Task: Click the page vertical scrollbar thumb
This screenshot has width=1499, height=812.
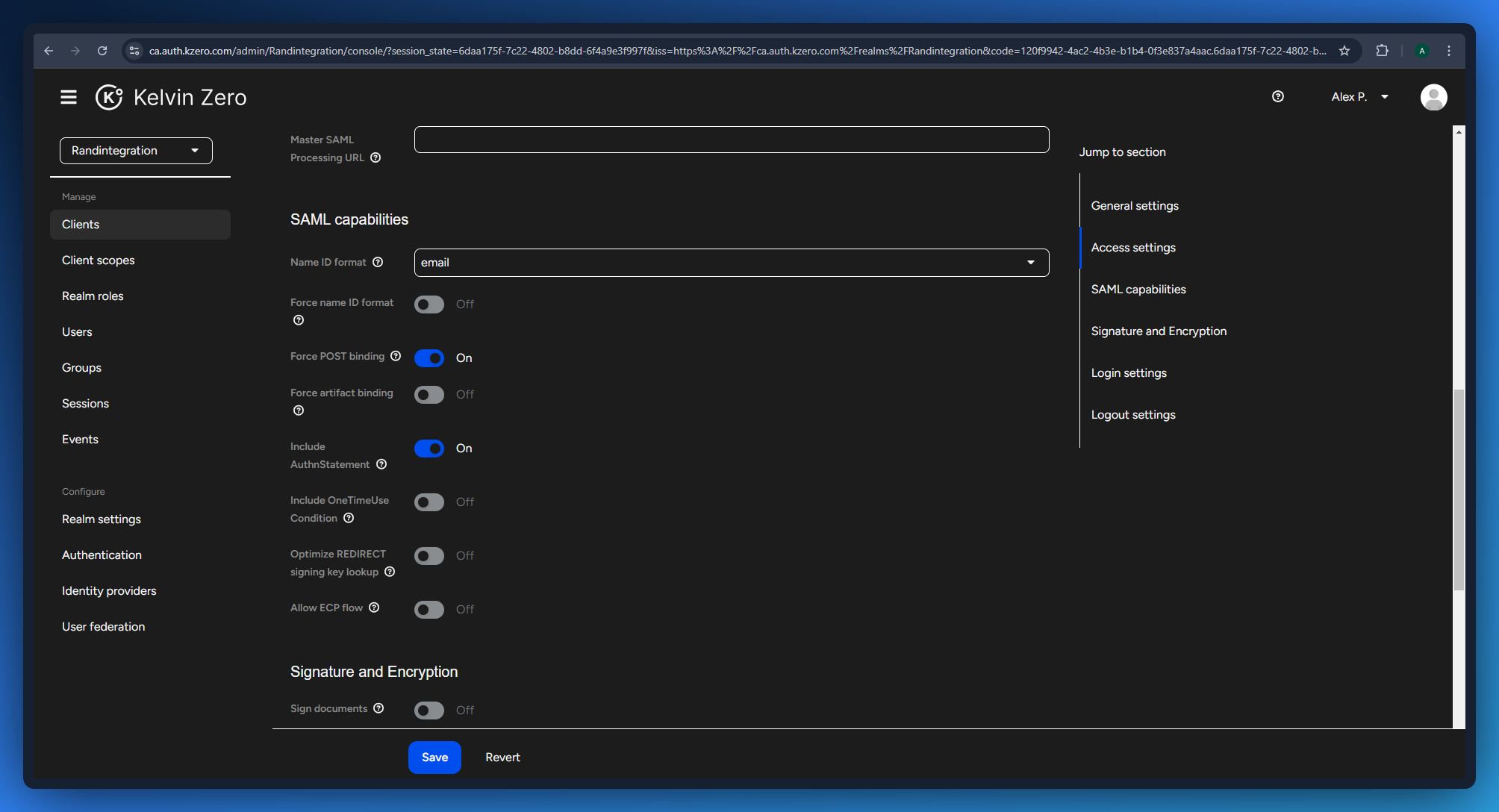Action: coord(1459,490)
